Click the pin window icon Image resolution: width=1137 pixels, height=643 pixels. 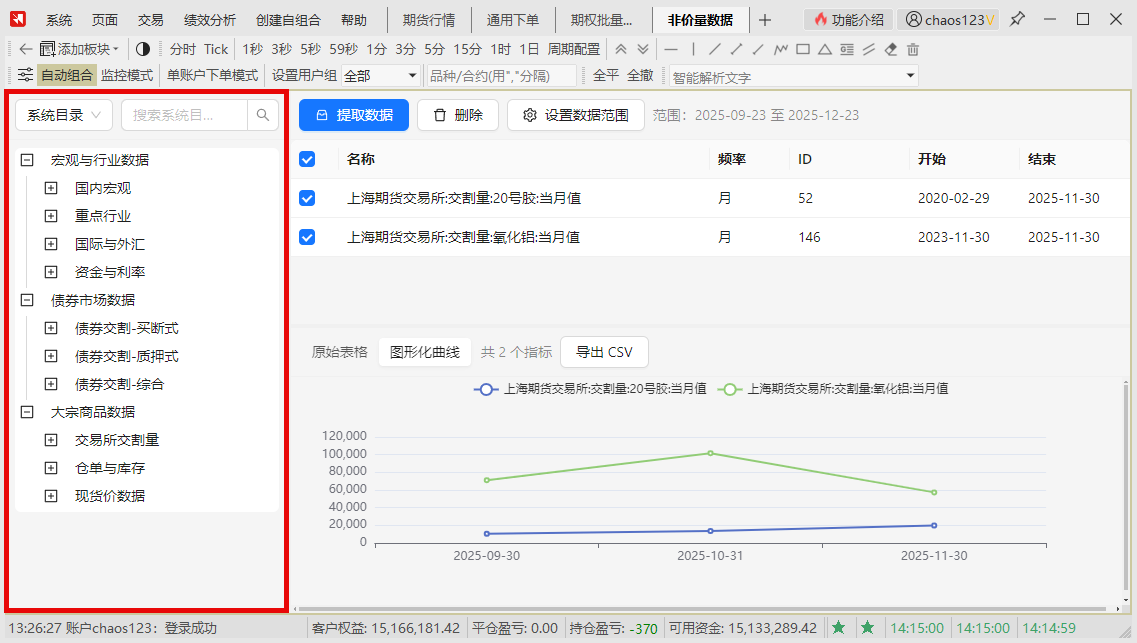pyautogui.click(x=1017, y=19)
